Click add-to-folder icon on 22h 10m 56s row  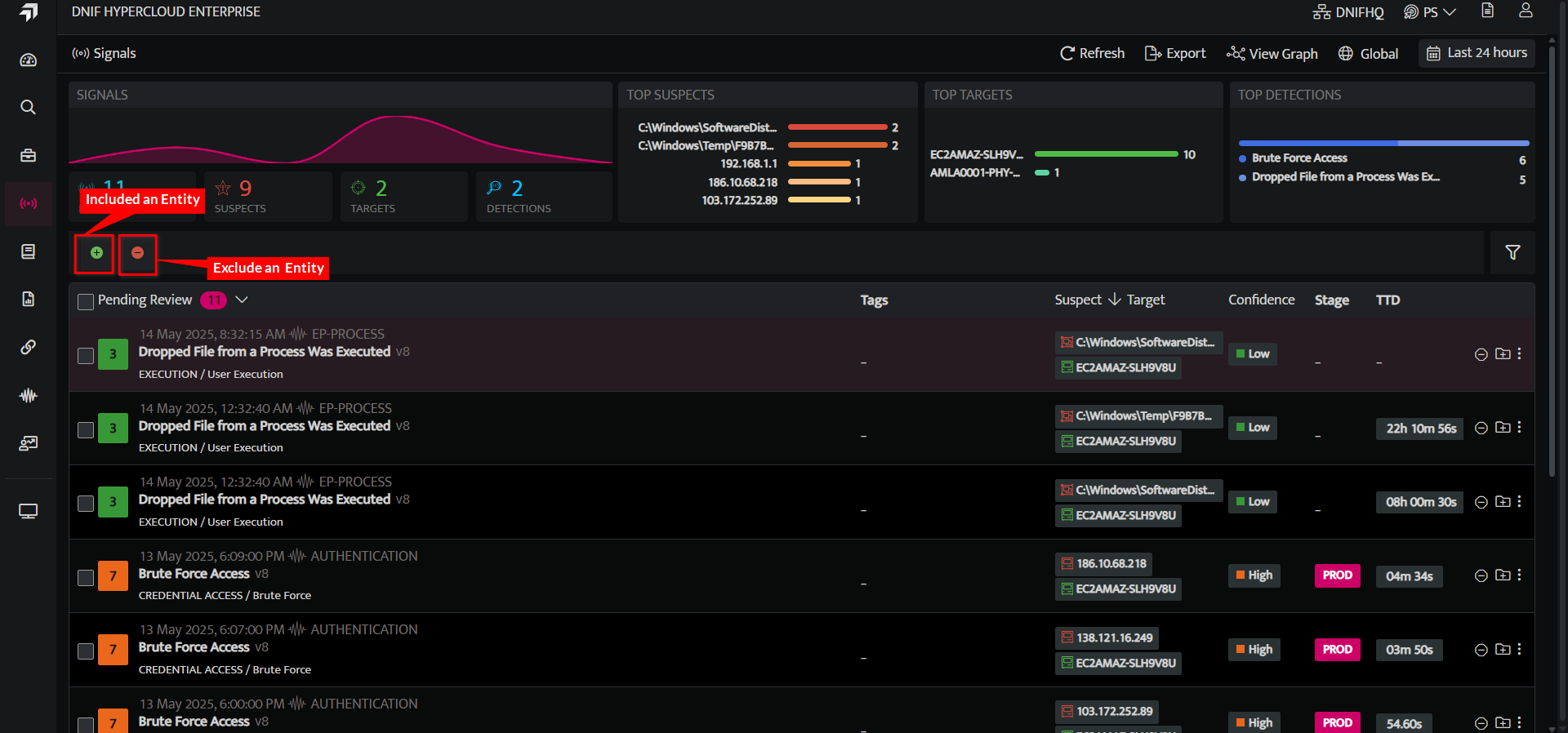(x=1503, y=428)
